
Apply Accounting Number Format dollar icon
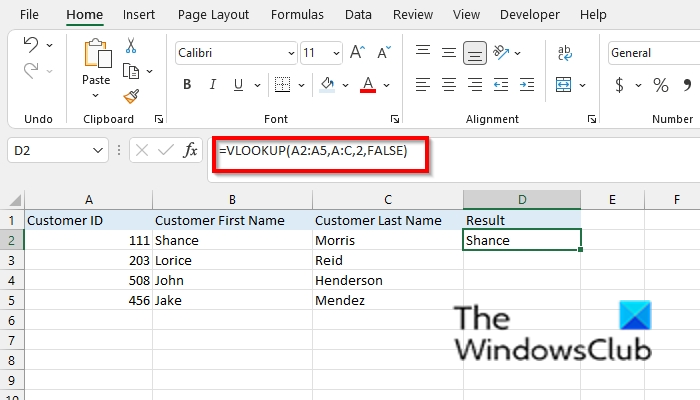tap(619, 84)
